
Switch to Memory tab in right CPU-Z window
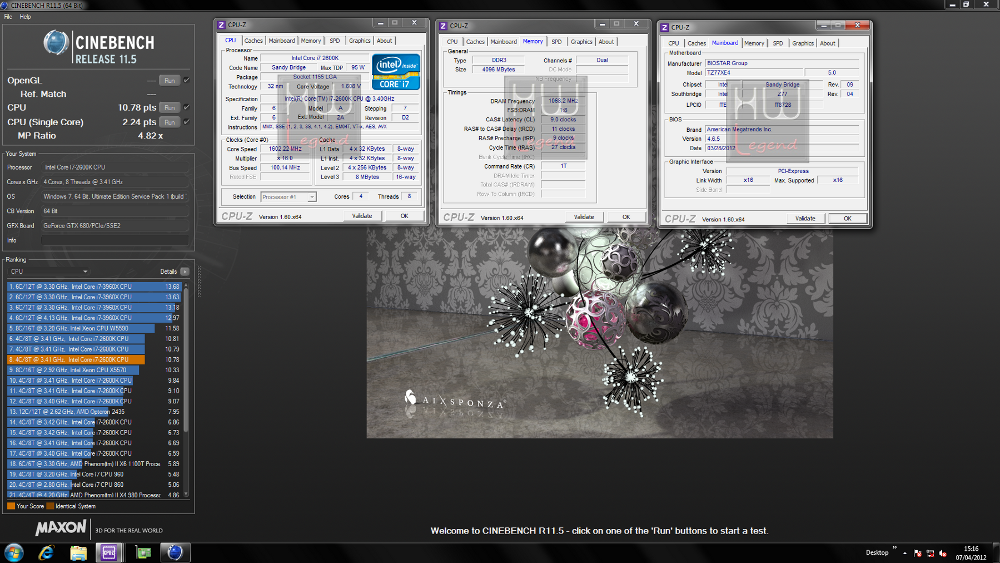click(x=754, y=43)
